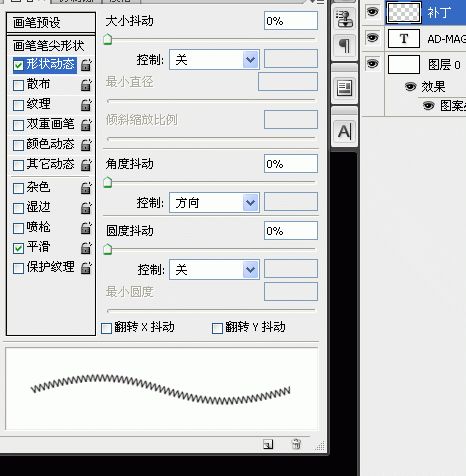
Task: Hide the 补丁 layer visibility eye
Action: click(x=372, y=12)
